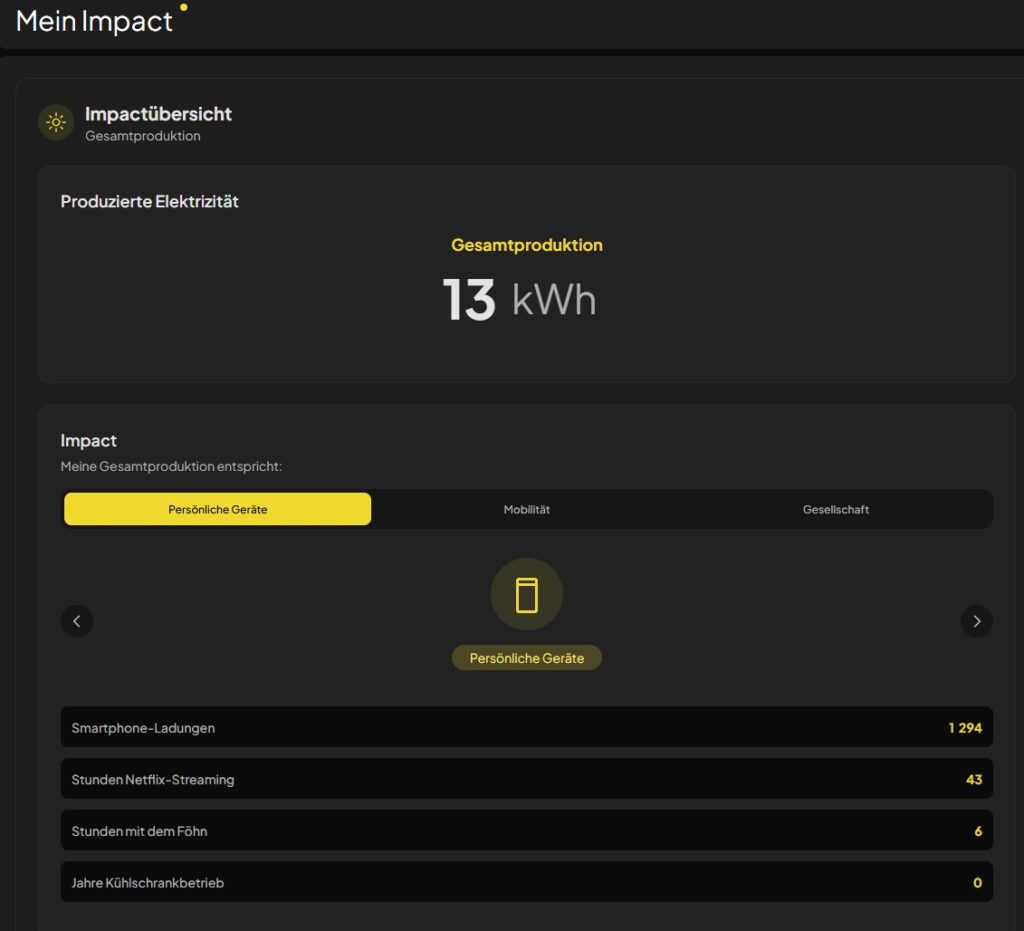
Task: Click the 6 hairdryer hours value
Action: 978,830
